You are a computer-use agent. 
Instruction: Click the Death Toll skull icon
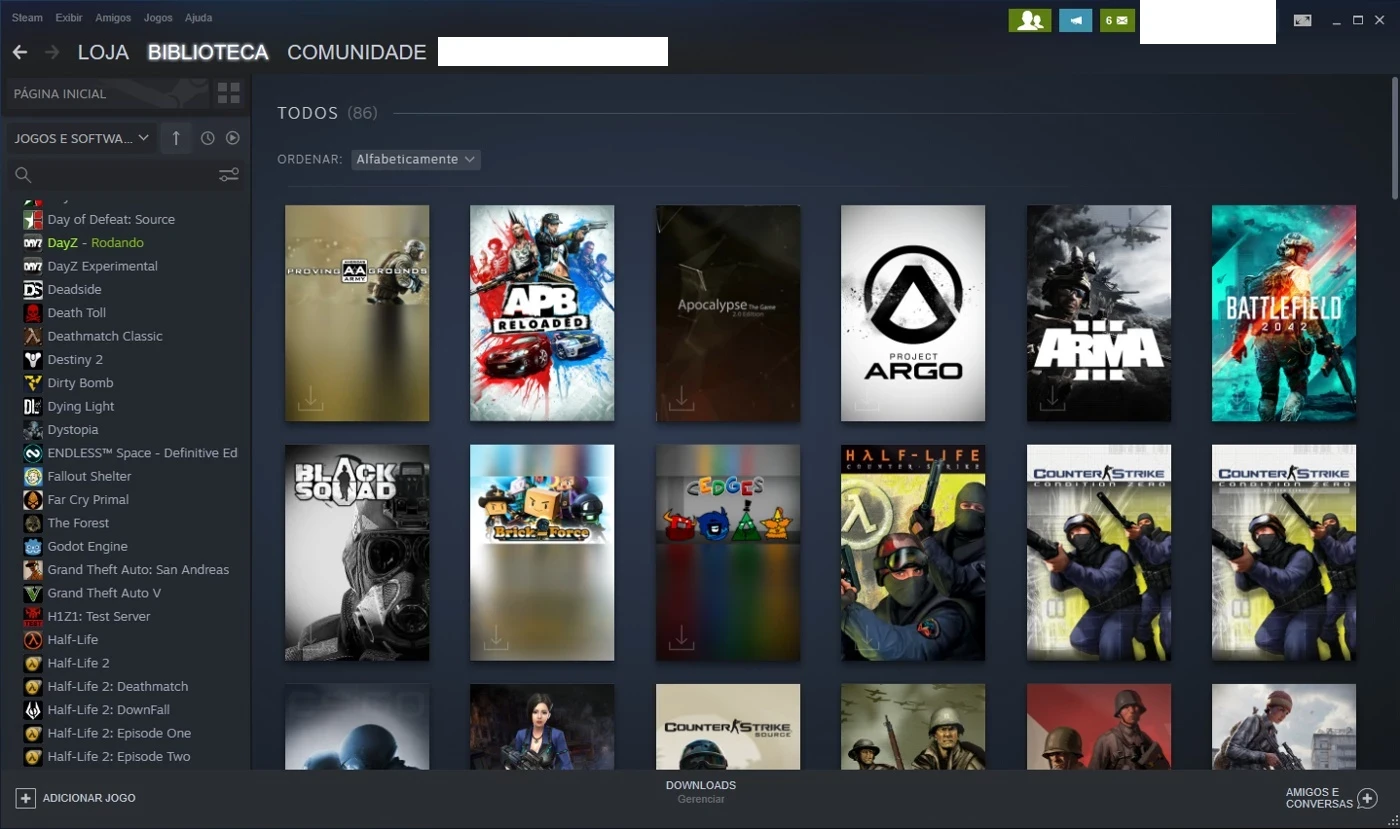33,313
